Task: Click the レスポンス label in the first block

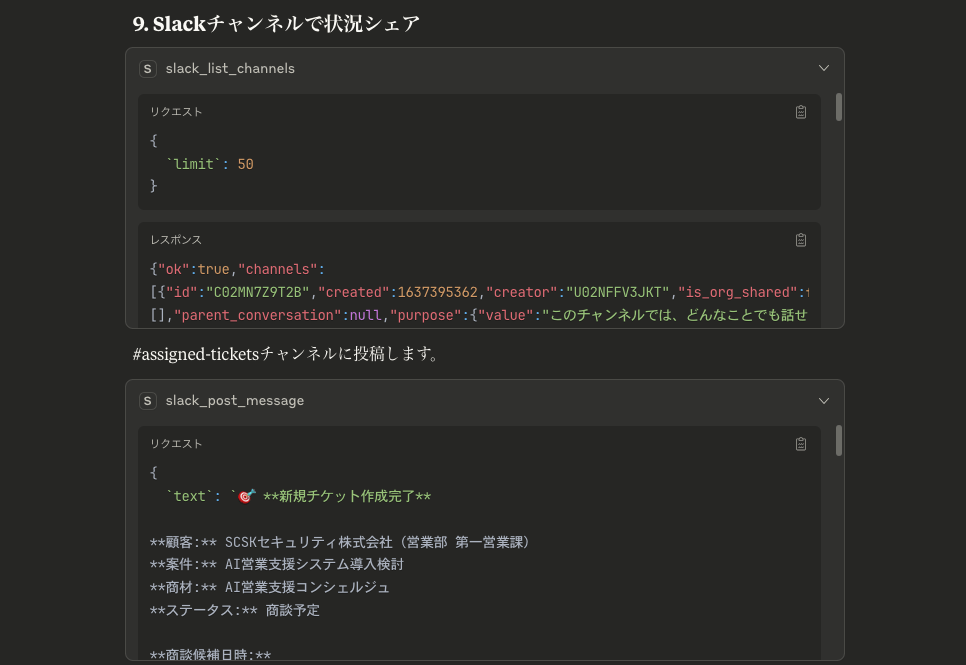Action: coord(176,240)
